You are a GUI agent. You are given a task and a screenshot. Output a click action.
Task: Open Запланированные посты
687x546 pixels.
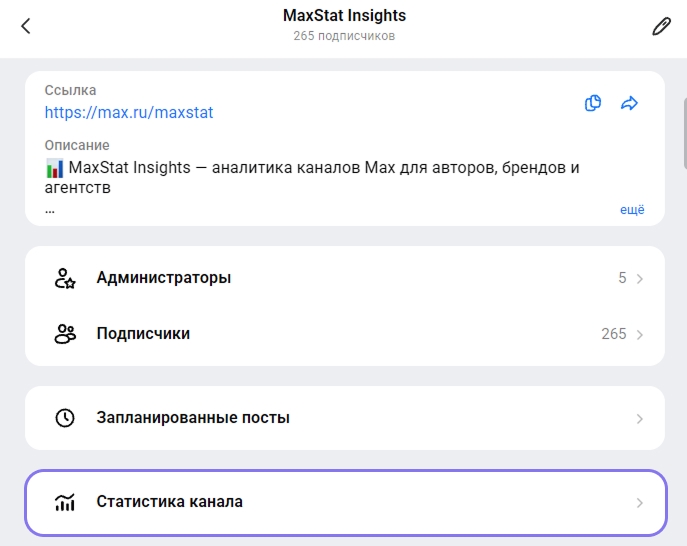tap(345, 418)
